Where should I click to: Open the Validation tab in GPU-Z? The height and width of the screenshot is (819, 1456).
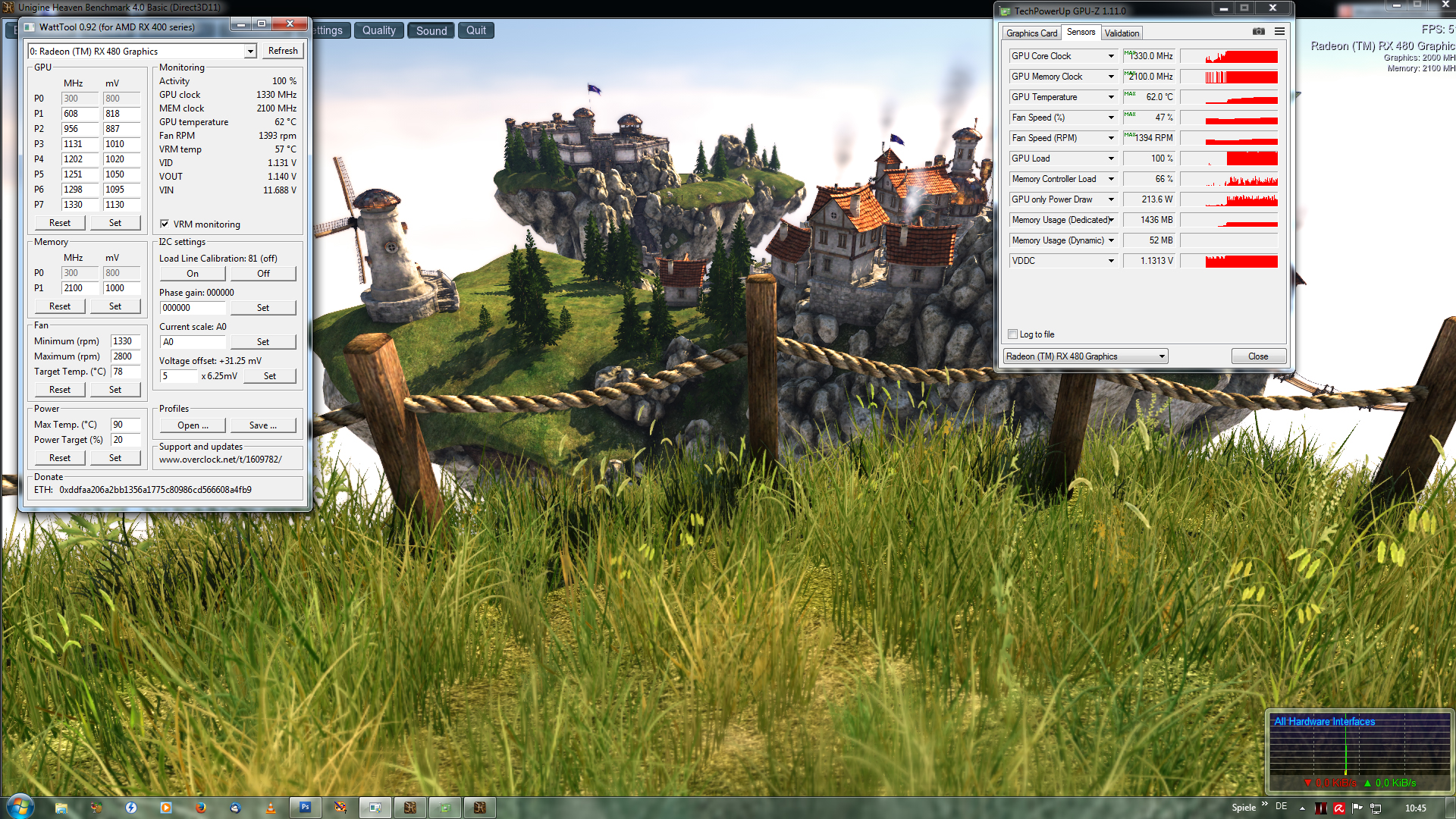click(x=1122, y=33)
